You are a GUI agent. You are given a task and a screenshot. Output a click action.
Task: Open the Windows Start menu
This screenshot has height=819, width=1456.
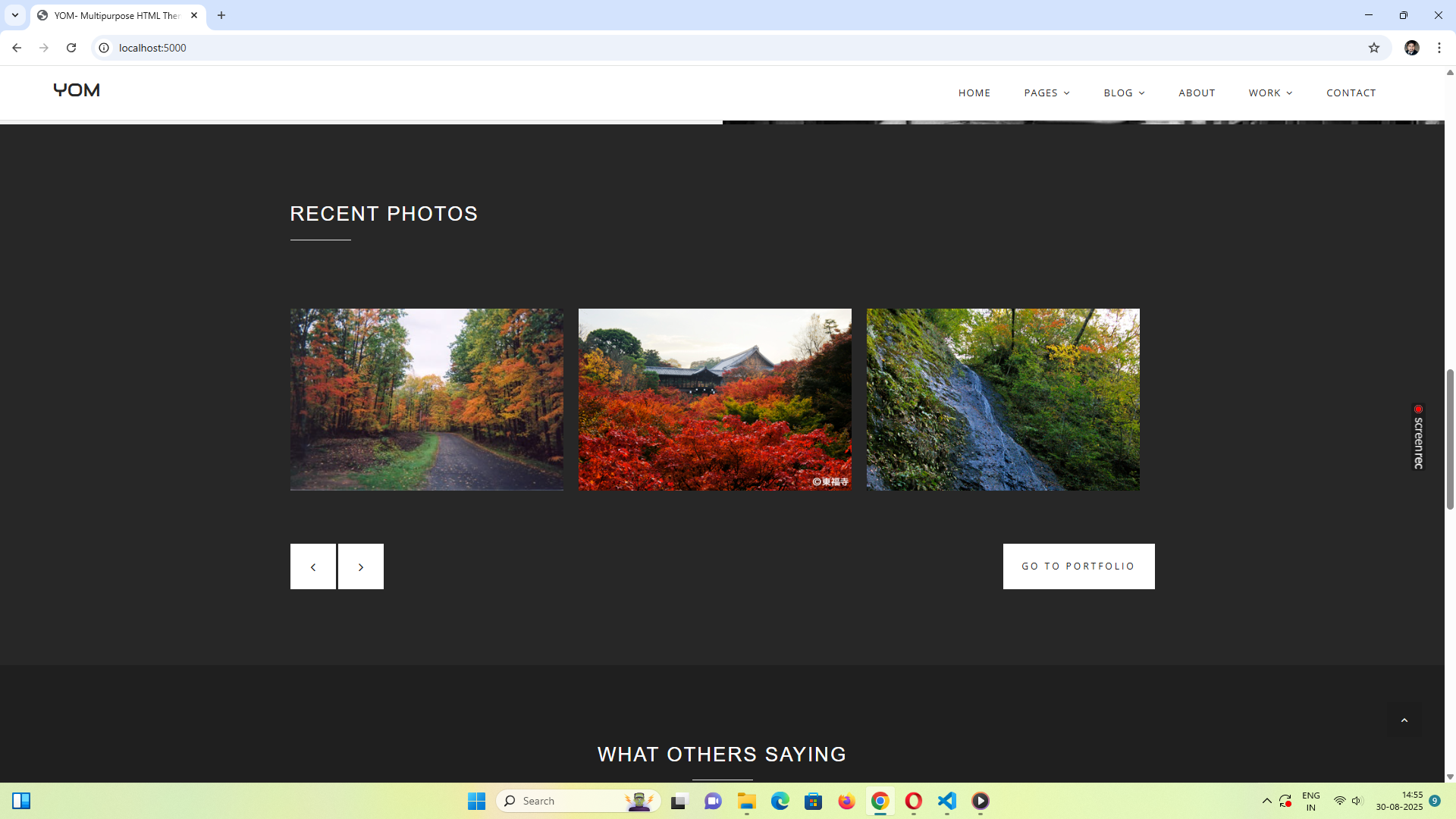click(x=476, y=801)
